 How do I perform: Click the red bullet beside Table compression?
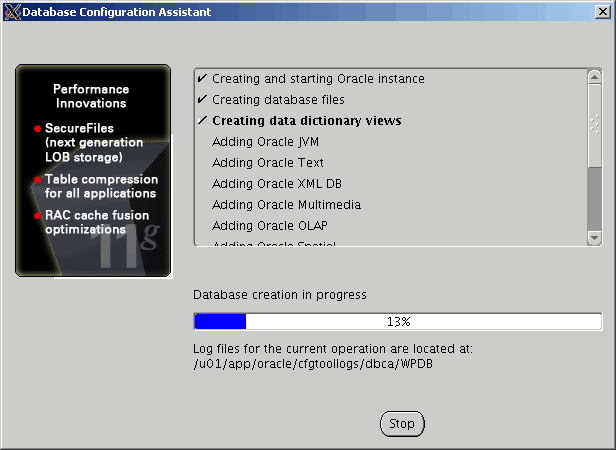[38, 180]
